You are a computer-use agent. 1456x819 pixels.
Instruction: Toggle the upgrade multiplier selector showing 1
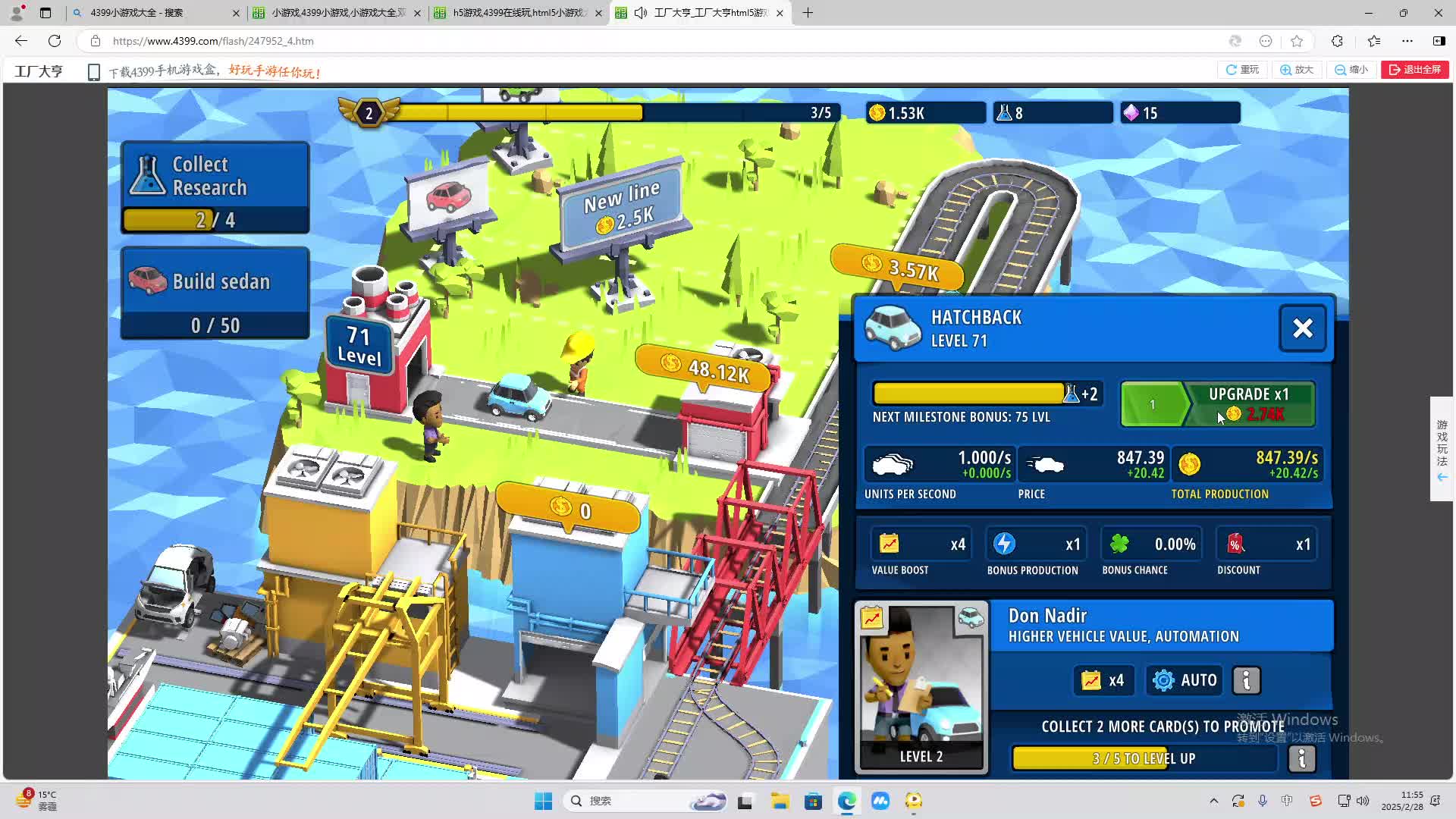point(1151,404)
